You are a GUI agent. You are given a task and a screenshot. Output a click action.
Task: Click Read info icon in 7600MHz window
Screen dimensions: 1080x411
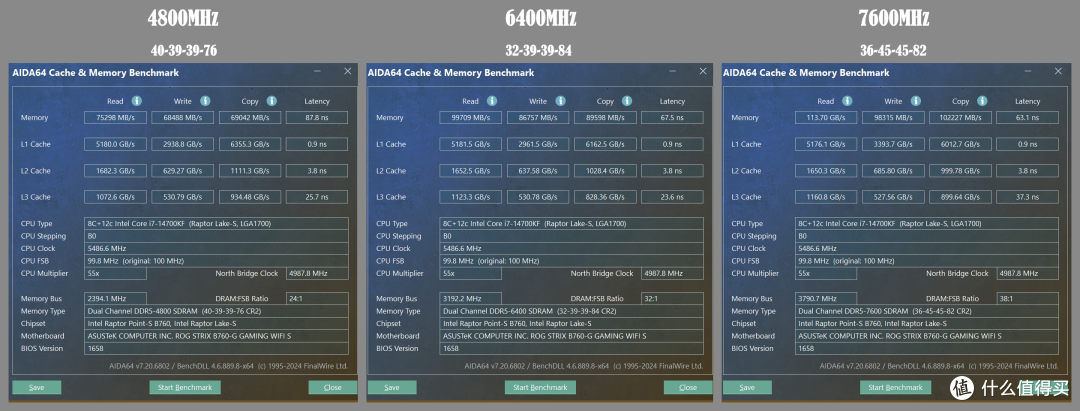pyautogui.click(x=848, y=101)
